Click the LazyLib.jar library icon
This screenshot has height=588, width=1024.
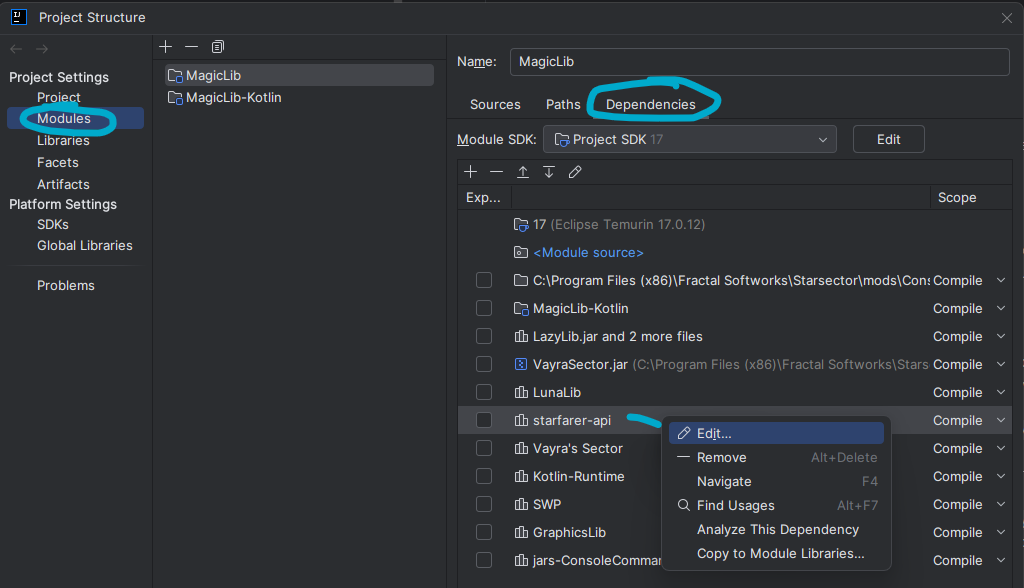click(x=520, y=336)
